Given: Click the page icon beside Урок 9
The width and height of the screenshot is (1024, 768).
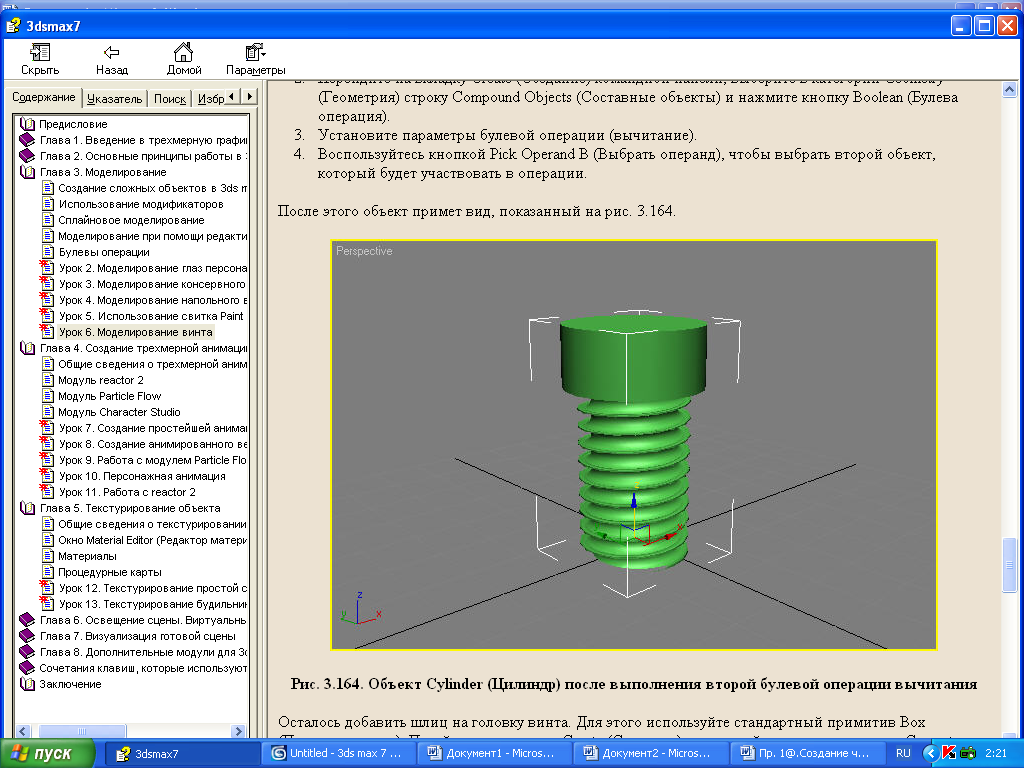Looking at the screenshot, I should 47,460.
